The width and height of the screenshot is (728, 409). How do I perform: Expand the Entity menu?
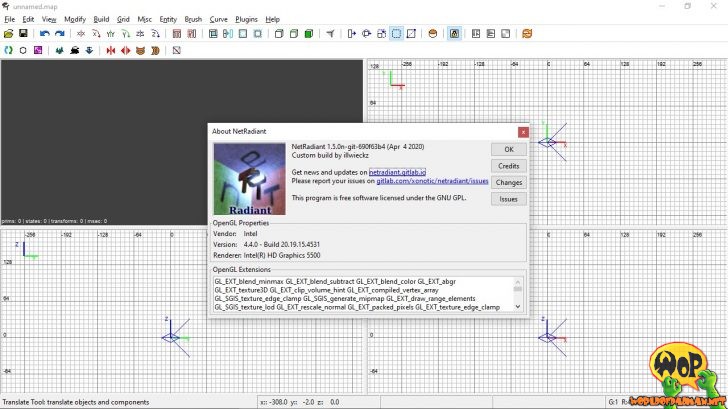tap(168, 19)
